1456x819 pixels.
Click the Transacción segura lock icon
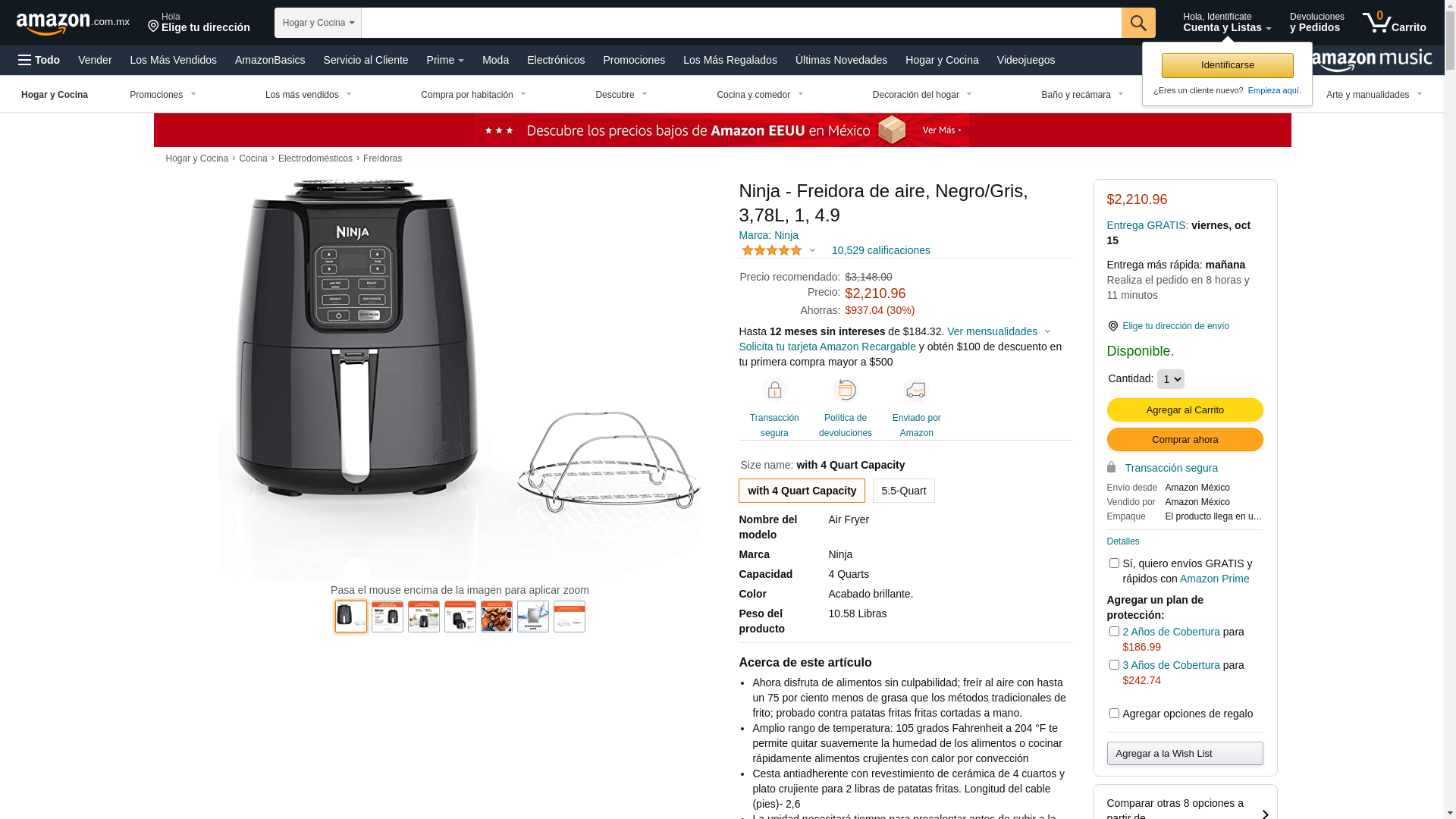click(774, 390)
